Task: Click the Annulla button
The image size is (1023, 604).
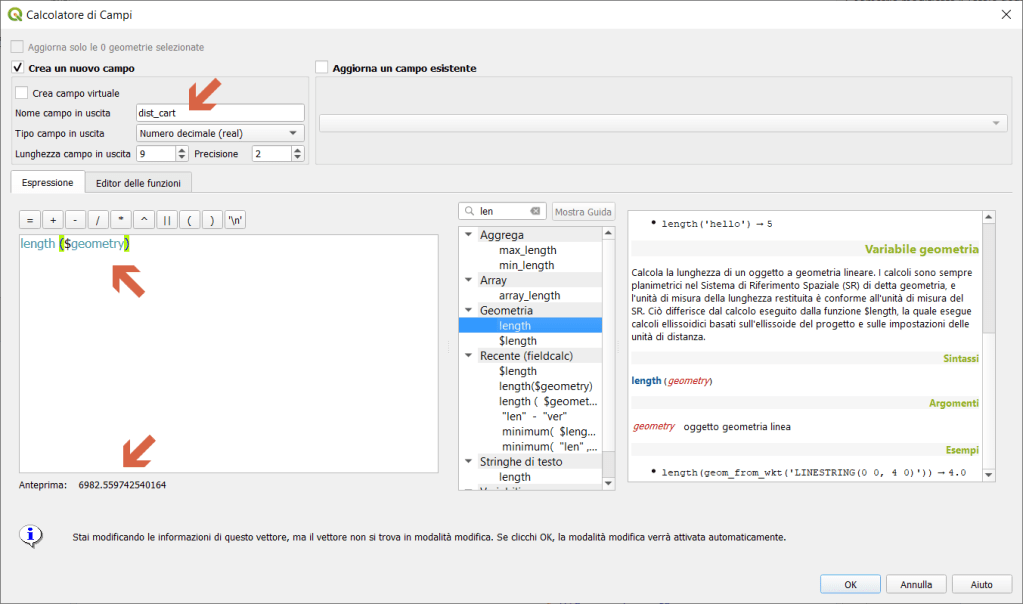Action: click(x=916, y=584)
